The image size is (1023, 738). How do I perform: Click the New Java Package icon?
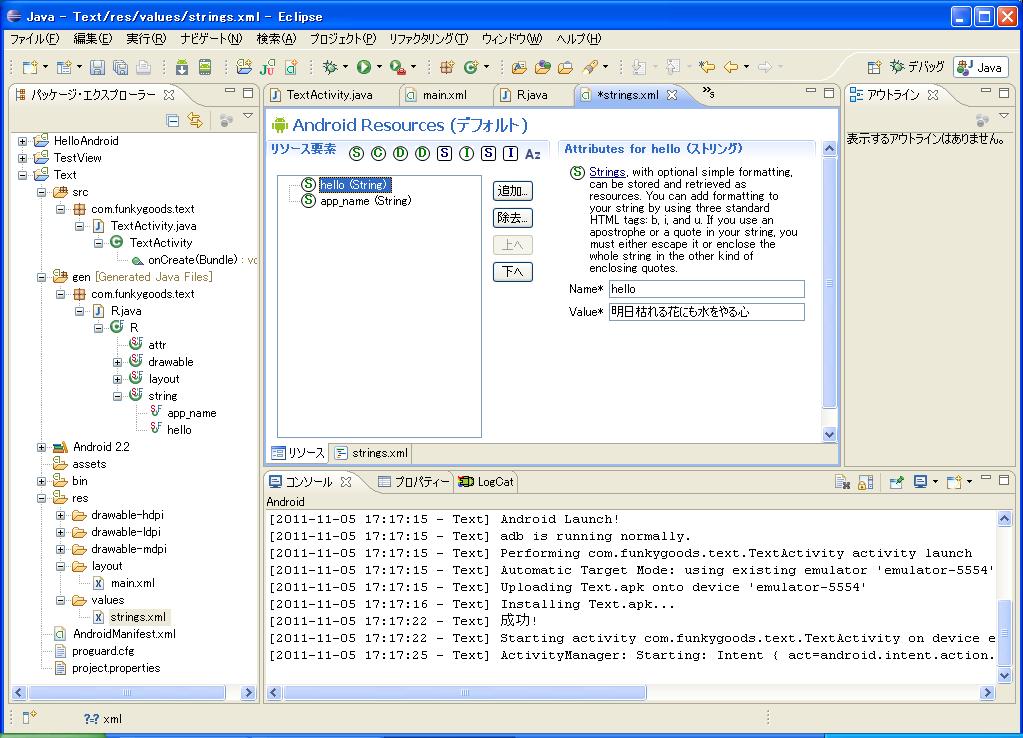[x=447, y=67]
